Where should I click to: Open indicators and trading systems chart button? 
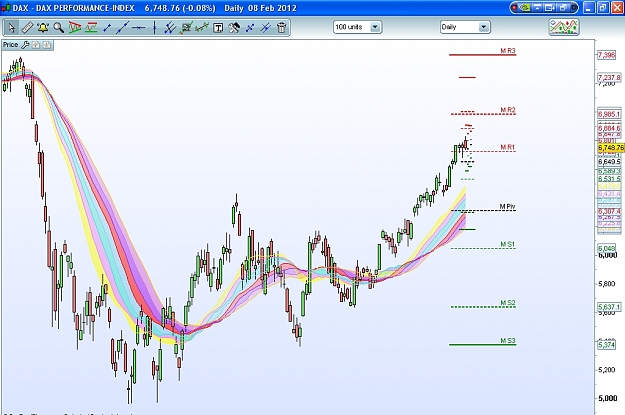click(564, 27)
